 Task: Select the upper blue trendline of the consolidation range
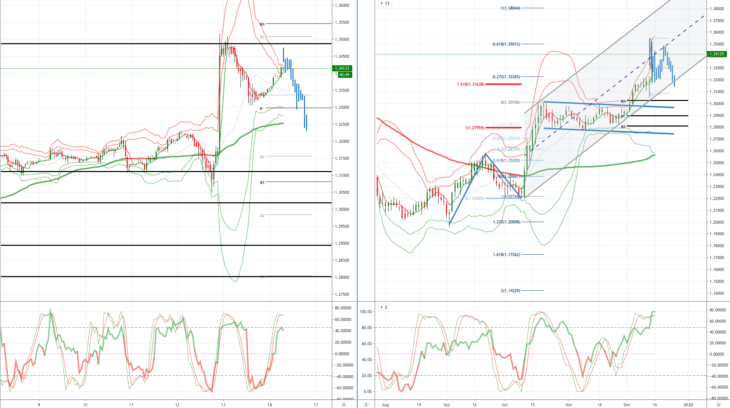click(x=608, y=105)
